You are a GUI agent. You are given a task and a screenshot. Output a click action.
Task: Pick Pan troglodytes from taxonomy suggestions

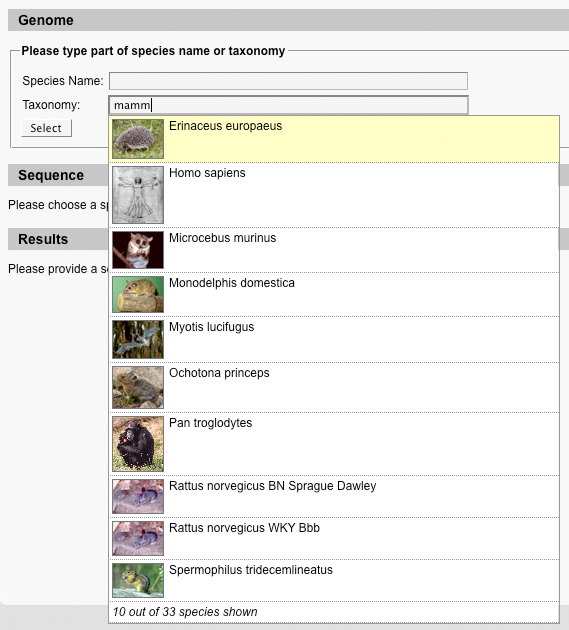pos(334,444)
